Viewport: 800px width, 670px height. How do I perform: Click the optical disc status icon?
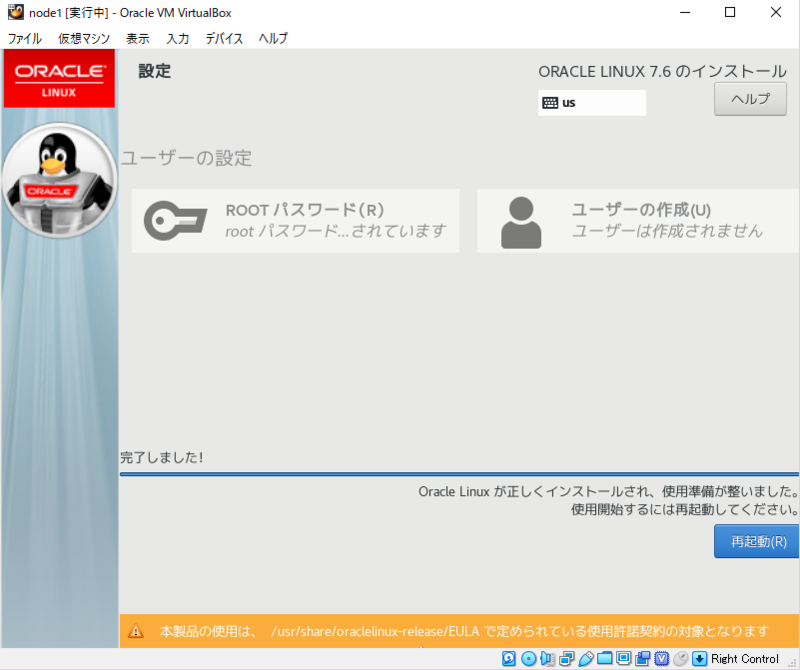point(529,659)
